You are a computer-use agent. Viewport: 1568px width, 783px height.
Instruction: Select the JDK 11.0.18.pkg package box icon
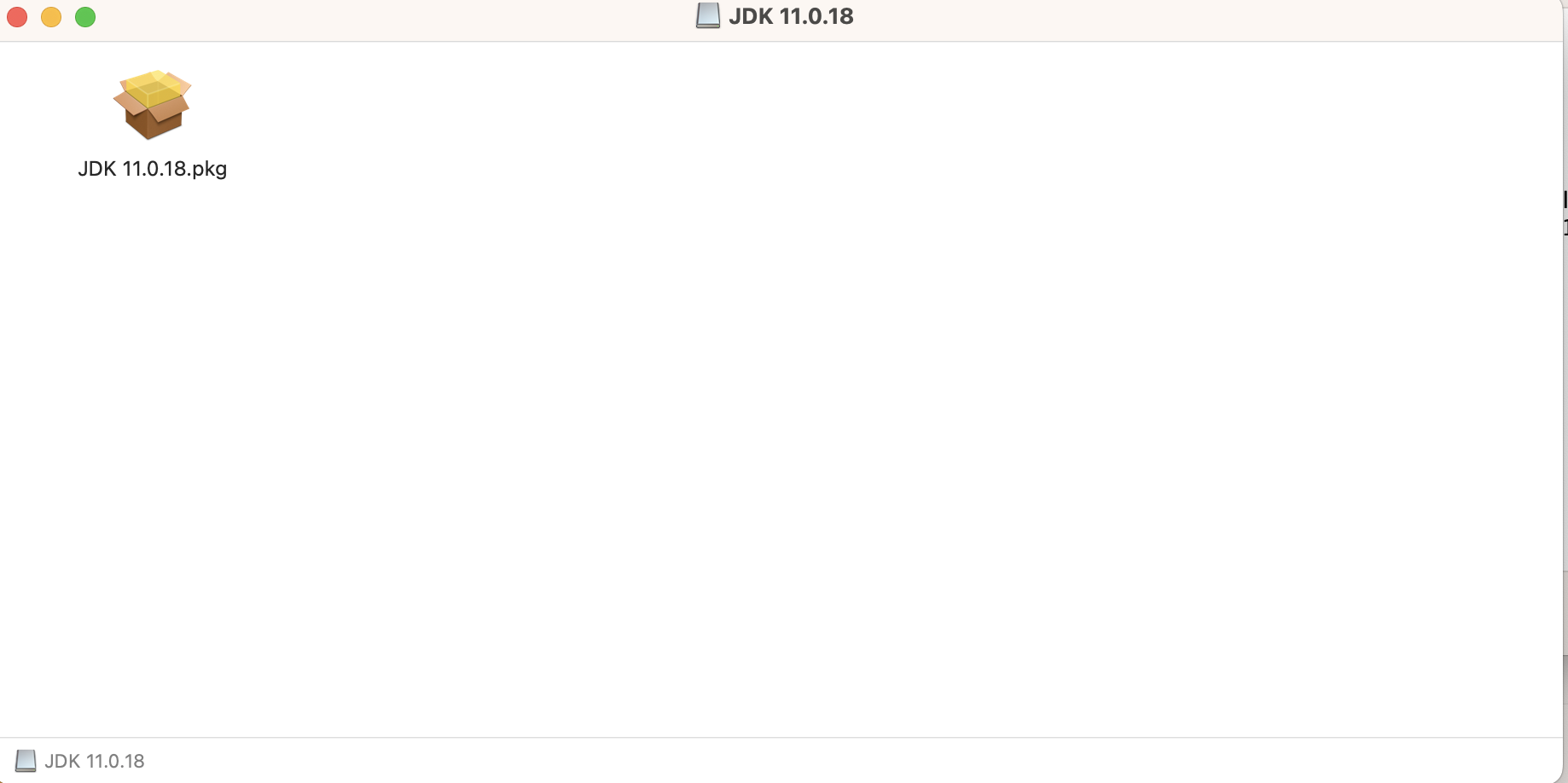pos(152,104)
